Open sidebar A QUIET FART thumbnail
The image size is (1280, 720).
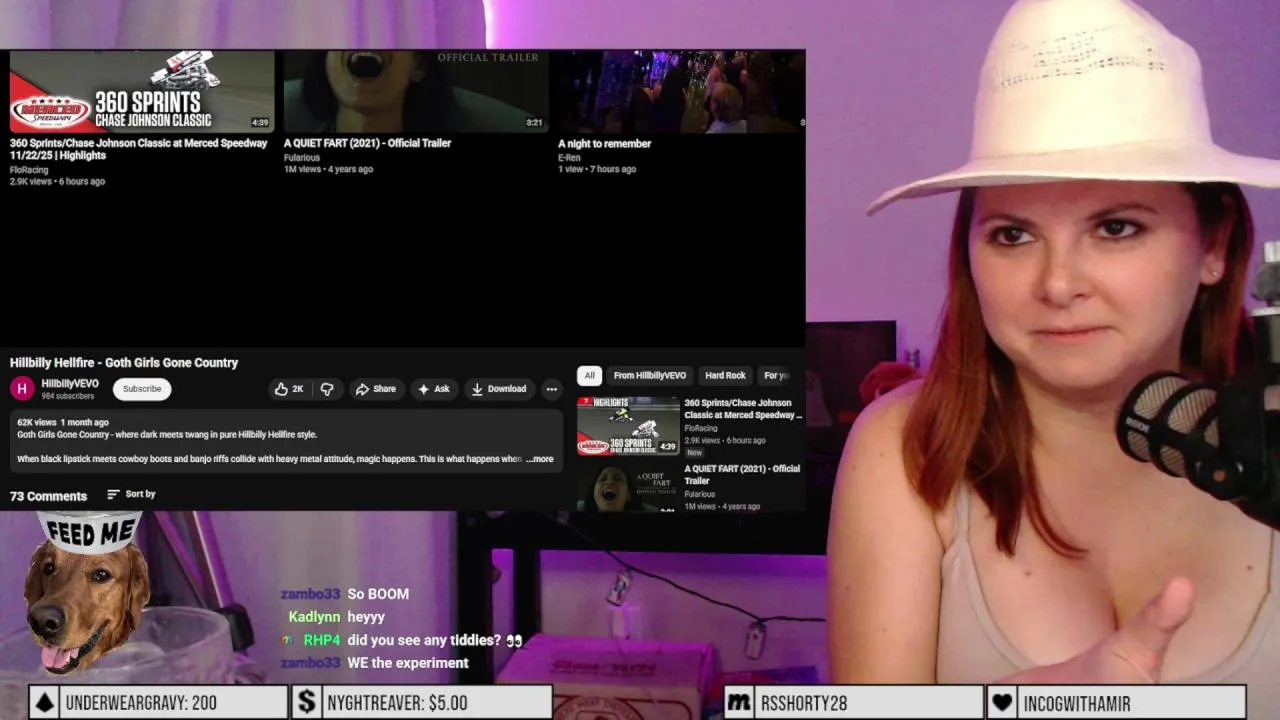click(628, 487)
